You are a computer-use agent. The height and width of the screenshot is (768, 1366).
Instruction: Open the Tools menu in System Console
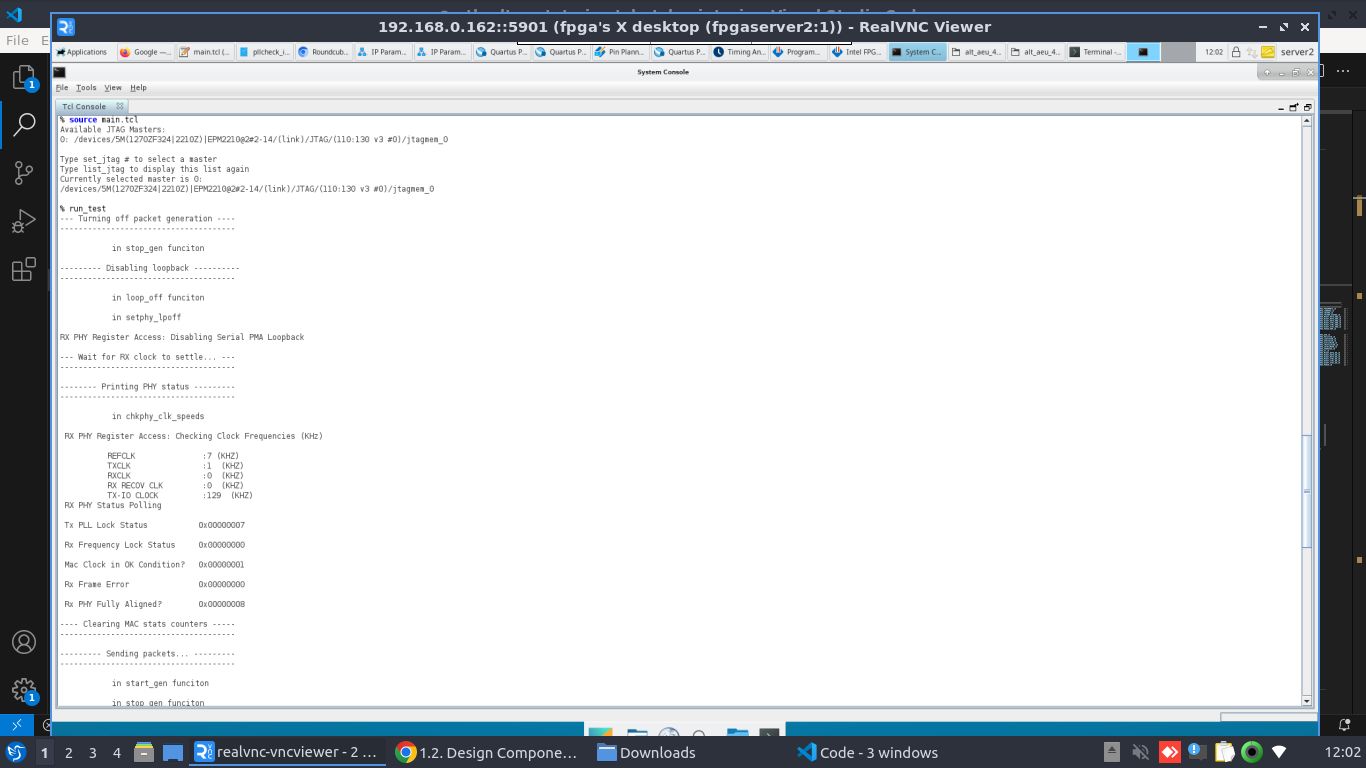[x=86, y=88]
